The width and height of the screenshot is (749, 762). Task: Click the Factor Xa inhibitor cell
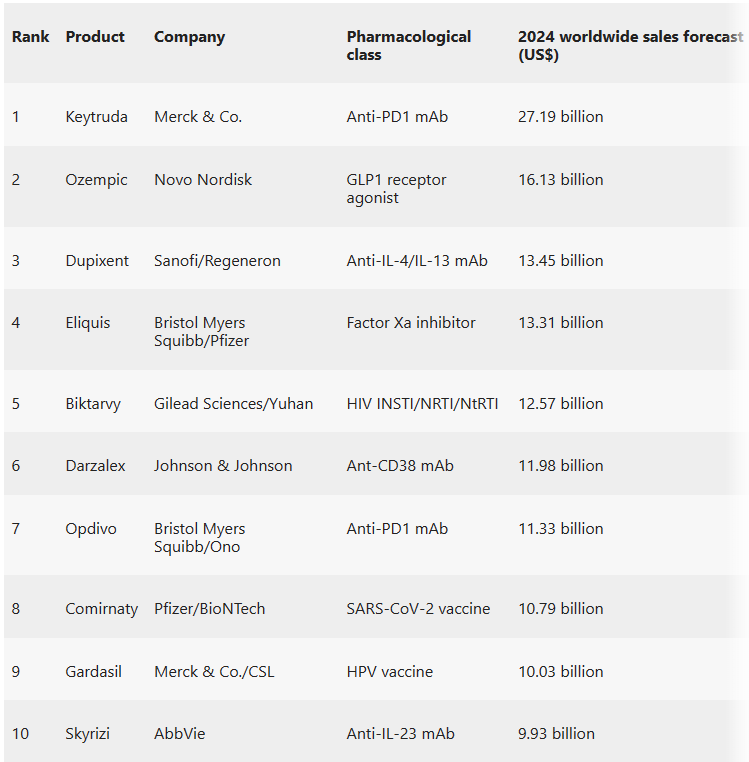tap(411, 323)
